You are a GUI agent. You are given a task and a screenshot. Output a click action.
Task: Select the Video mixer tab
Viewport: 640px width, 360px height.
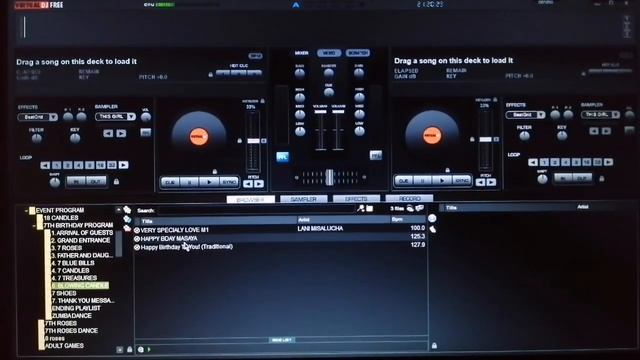[329, 53]
